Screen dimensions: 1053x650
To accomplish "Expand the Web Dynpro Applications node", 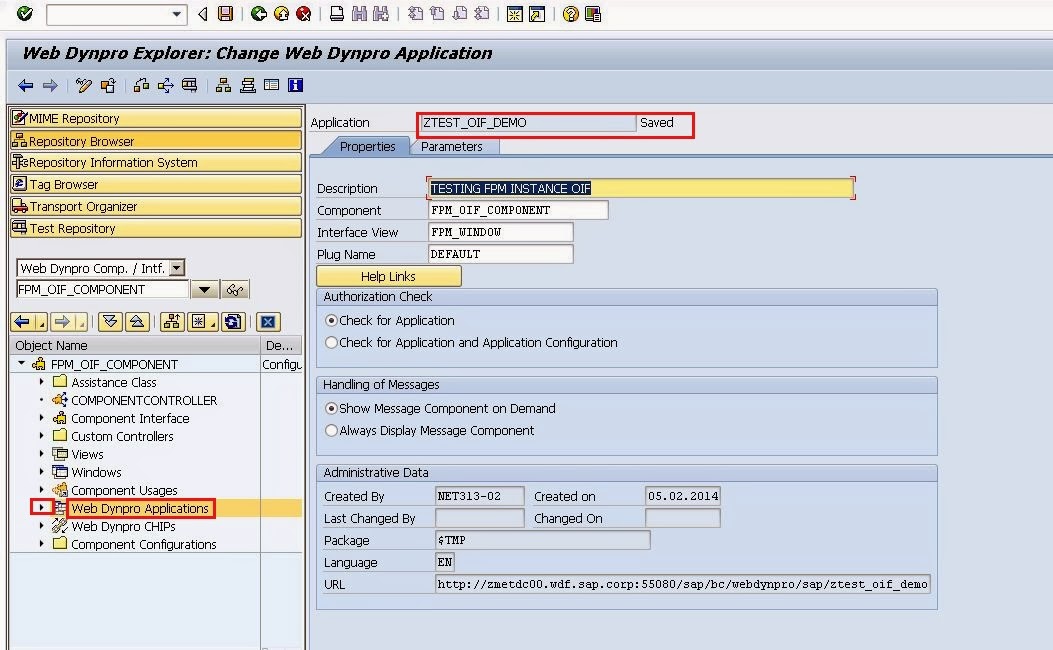I will (41, 508).
